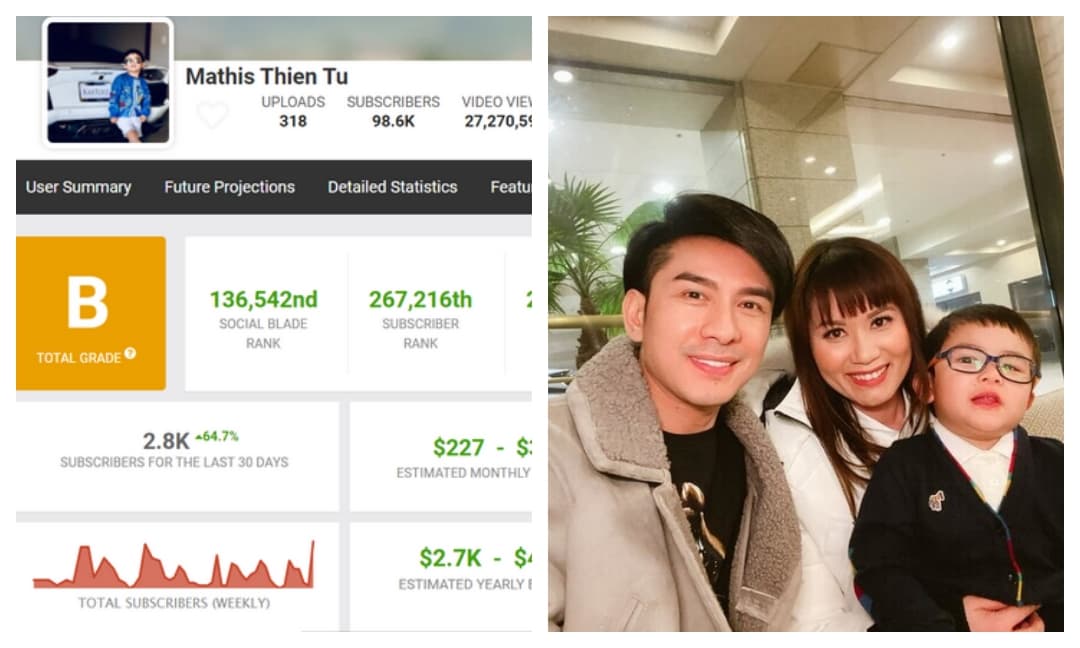1080x648 pixels.
Task: Click the Video Views number
Action: point(497,121)
